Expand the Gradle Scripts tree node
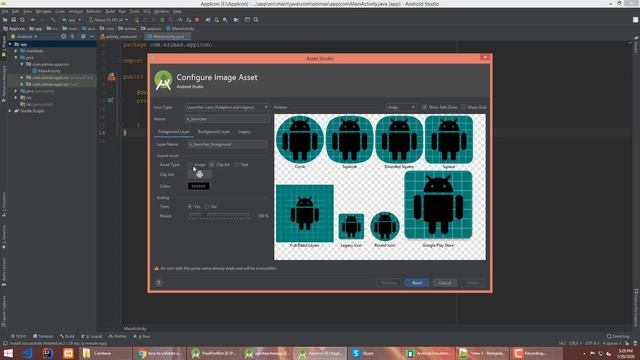The height and width of the screenshot is (360, 640). [x=10, y=111]
